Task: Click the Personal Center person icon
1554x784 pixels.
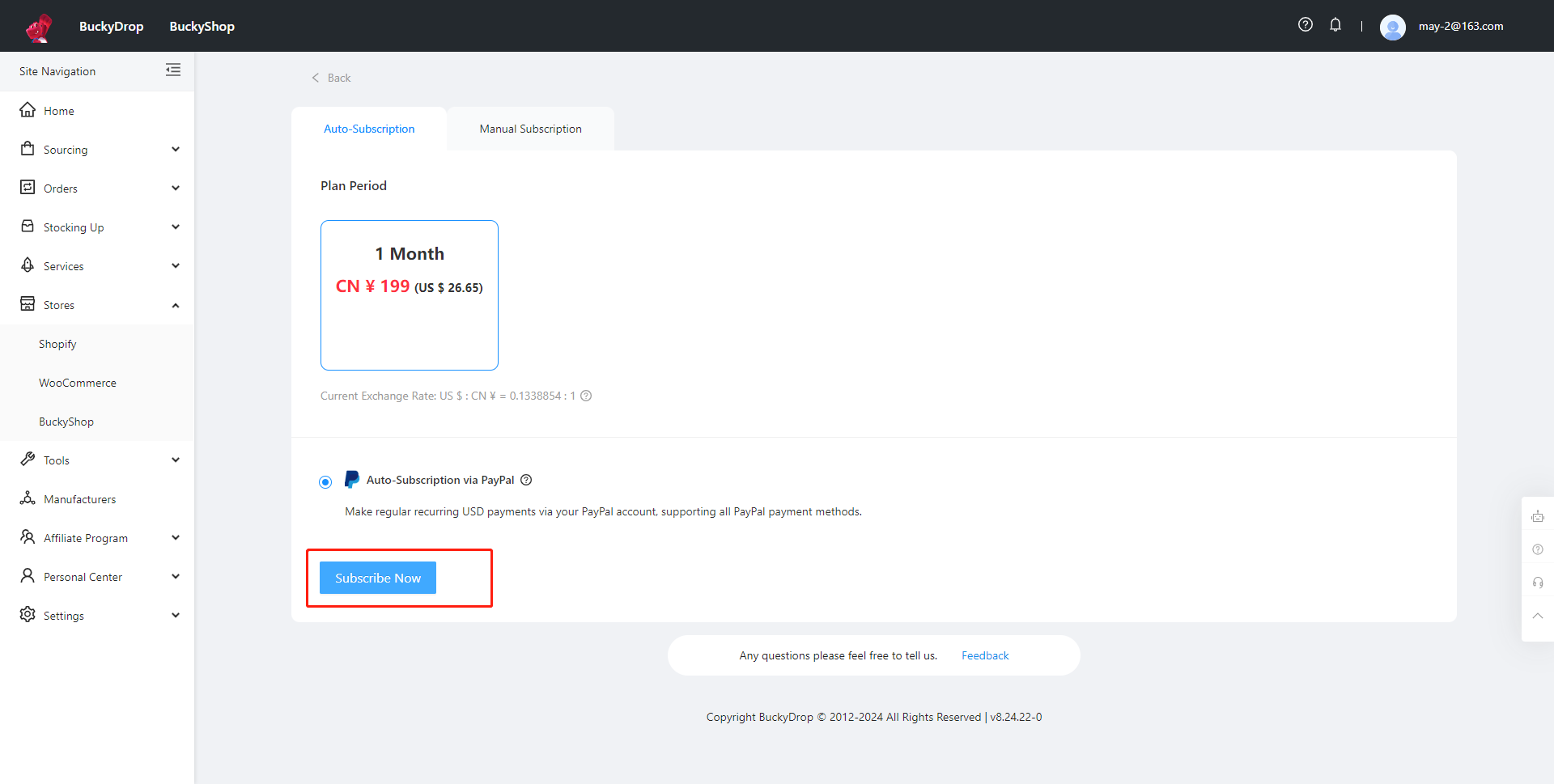Action: click(x=28, y=576)
